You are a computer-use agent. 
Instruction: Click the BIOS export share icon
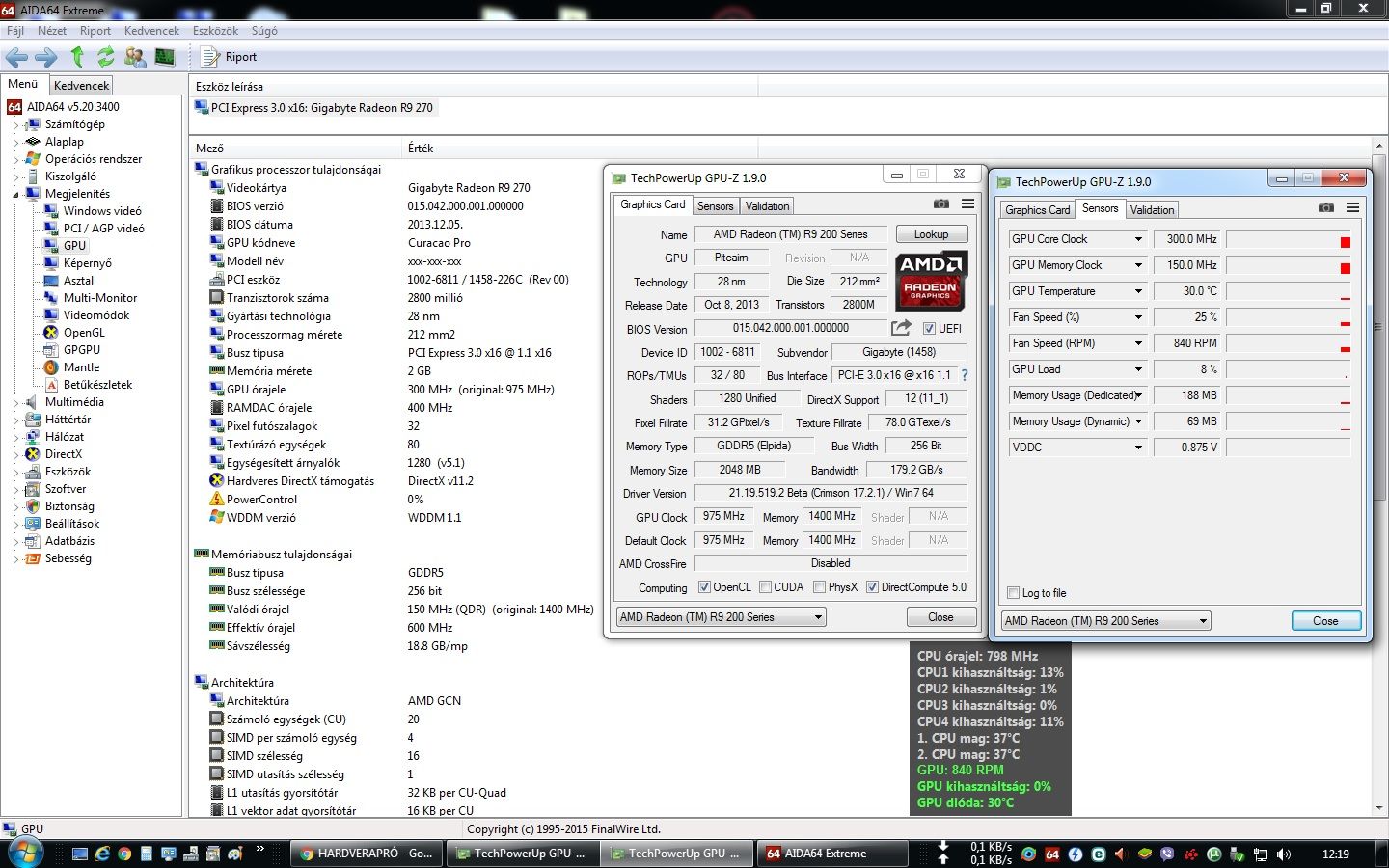coord(901,328)
